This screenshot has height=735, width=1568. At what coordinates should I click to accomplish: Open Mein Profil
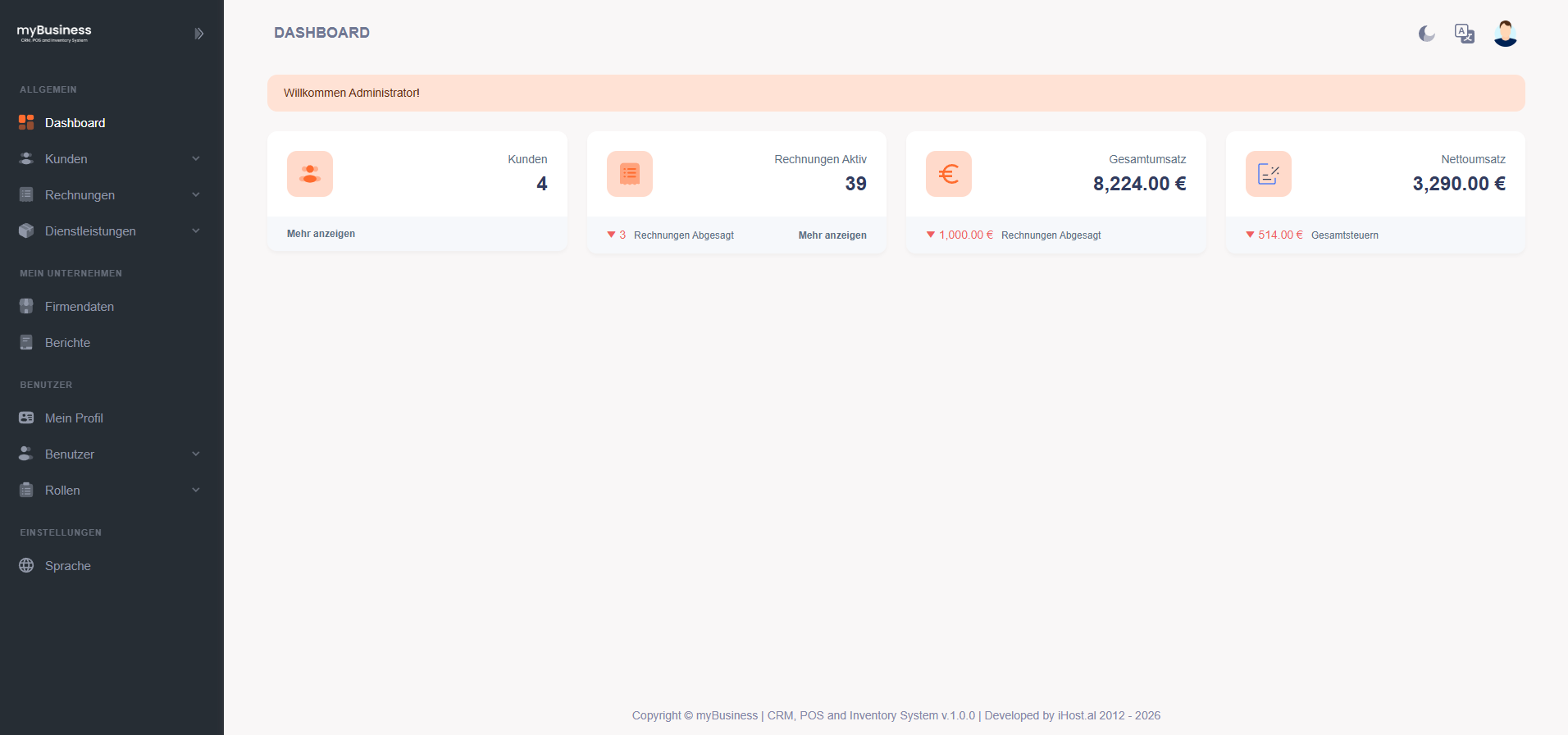112,418
